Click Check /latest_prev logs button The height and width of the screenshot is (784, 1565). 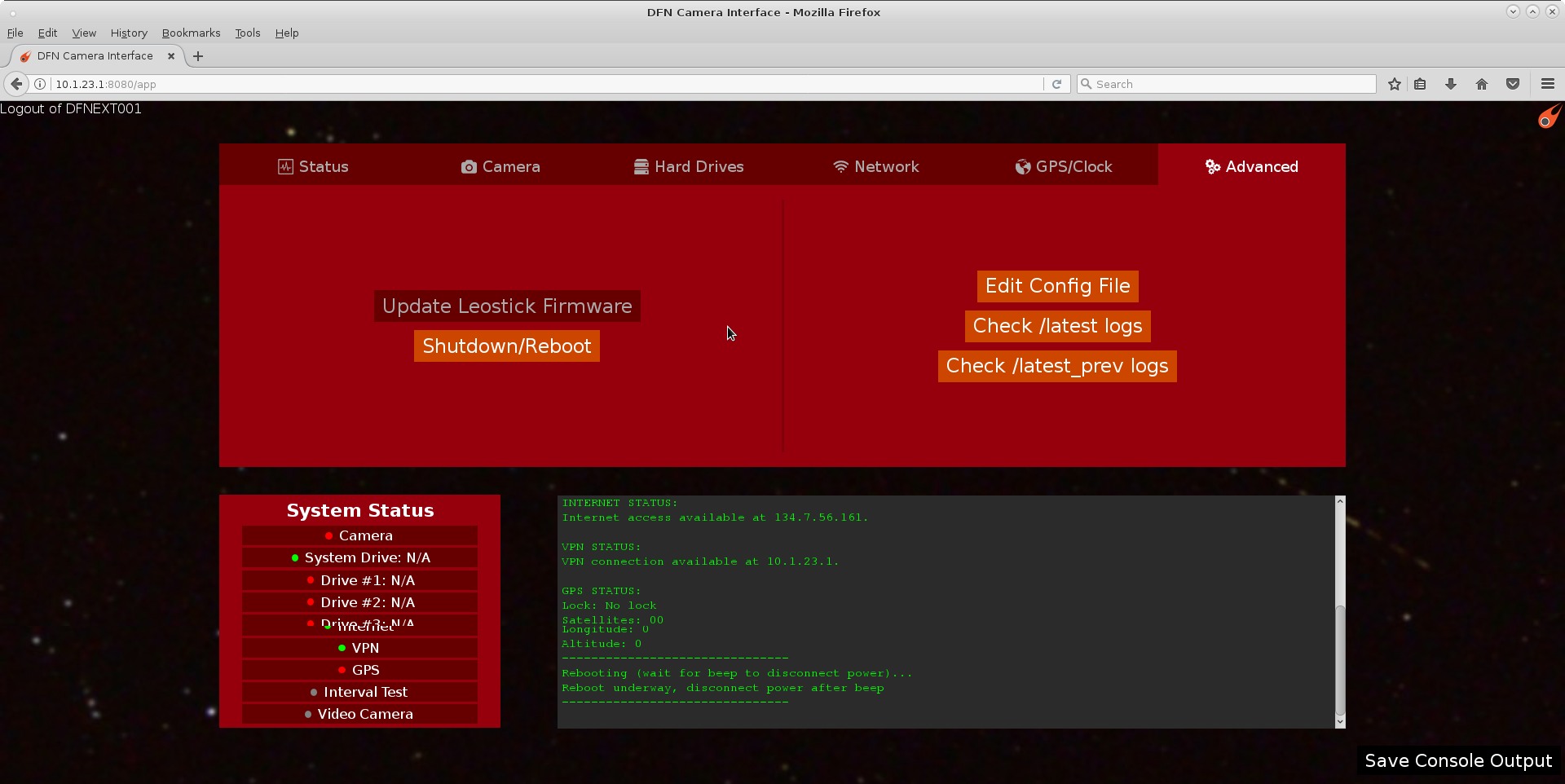[x=1057, y=366]
